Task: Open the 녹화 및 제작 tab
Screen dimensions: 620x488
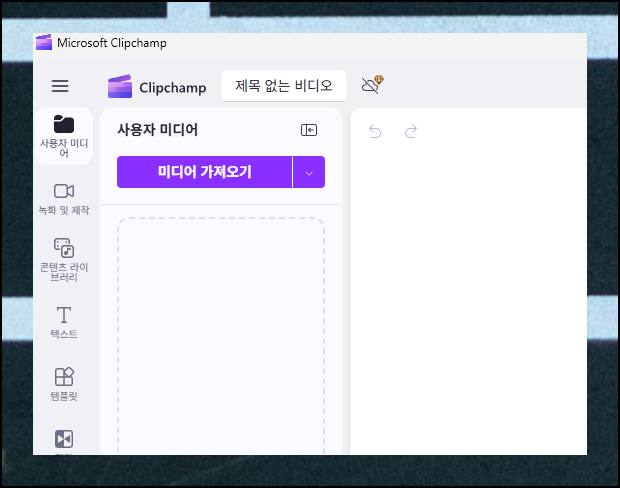Action: point(64,199)
